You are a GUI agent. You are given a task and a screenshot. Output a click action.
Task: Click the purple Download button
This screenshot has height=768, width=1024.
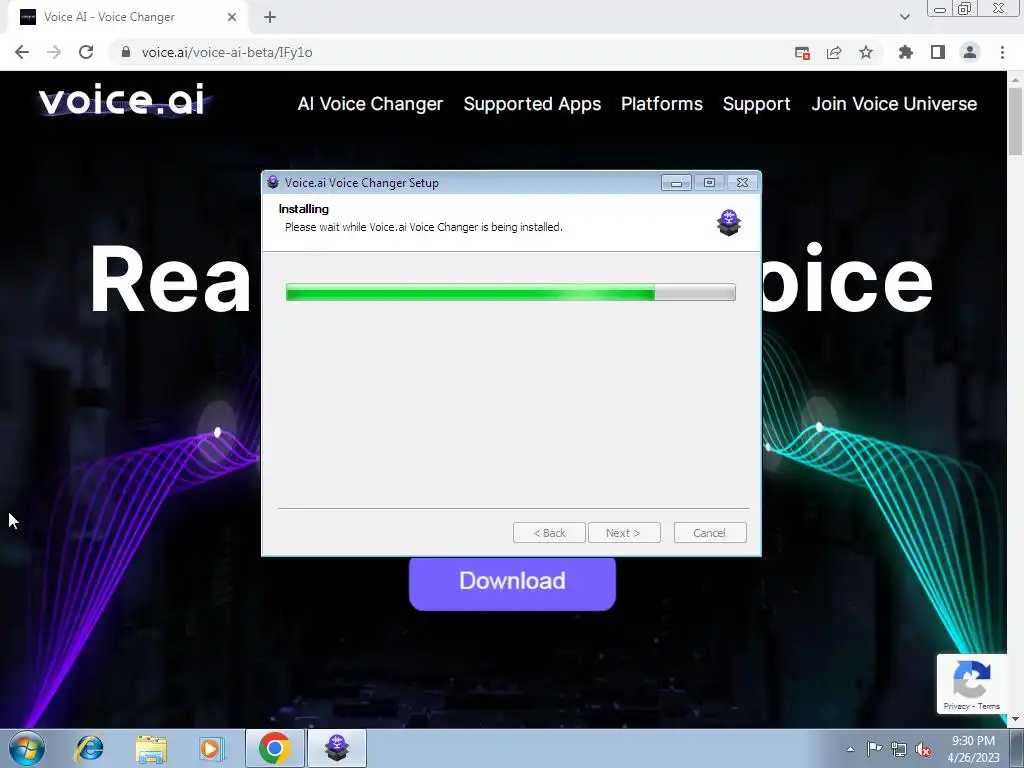tap(512, 583)
